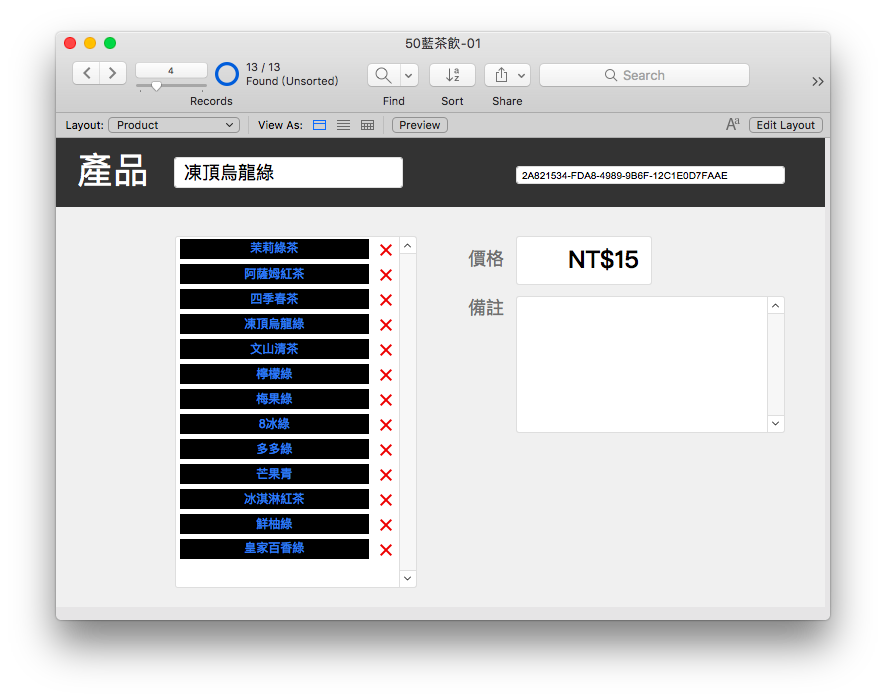Click notes field scroll down arrow
This screenshot has width=886, height=700.
pyautogui.click(x=776, y=423)
